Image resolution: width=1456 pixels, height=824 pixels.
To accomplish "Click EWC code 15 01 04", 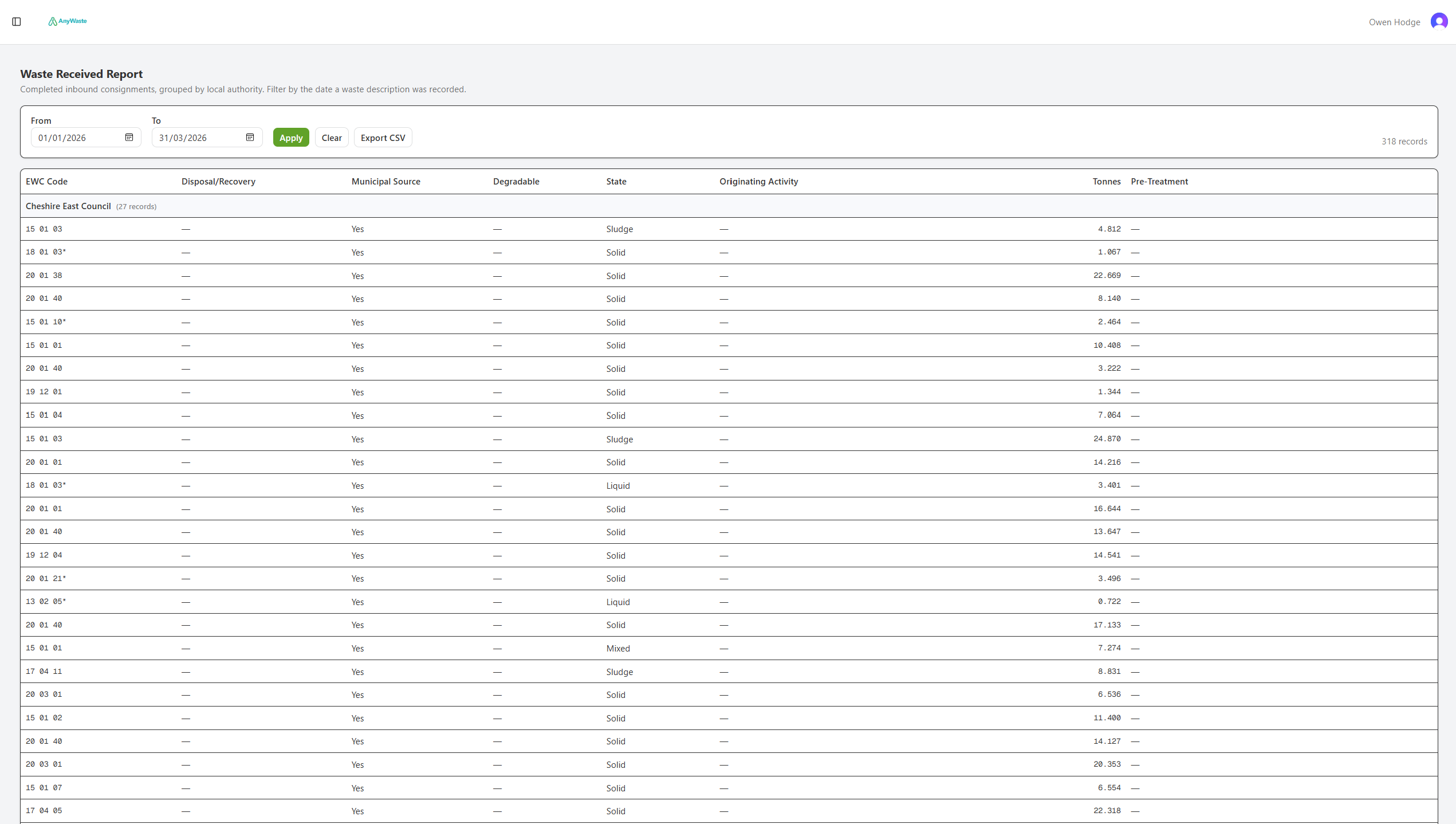I will (44, 415).
